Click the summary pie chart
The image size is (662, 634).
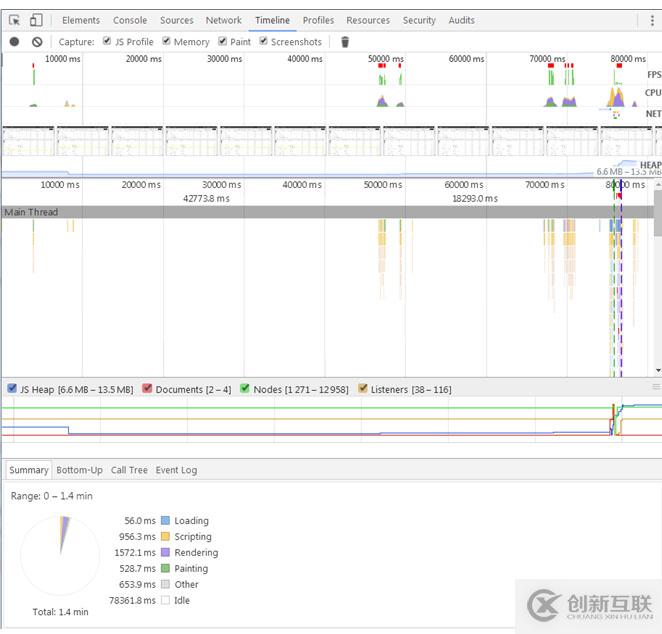[x=60, y=555]
